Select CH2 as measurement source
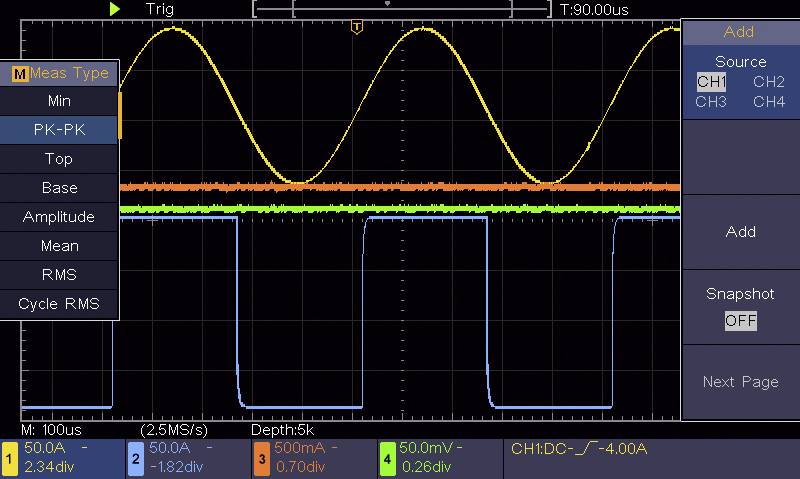 pyautogui.click(x=768, y=82)
